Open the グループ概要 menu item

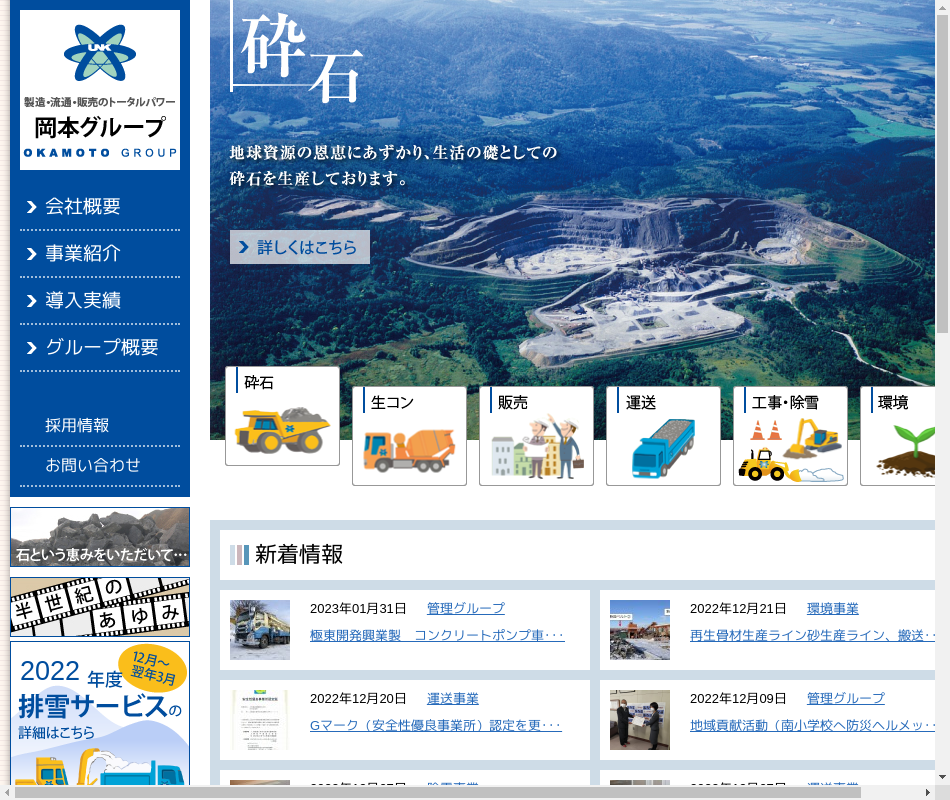click(x=102, y=347)
